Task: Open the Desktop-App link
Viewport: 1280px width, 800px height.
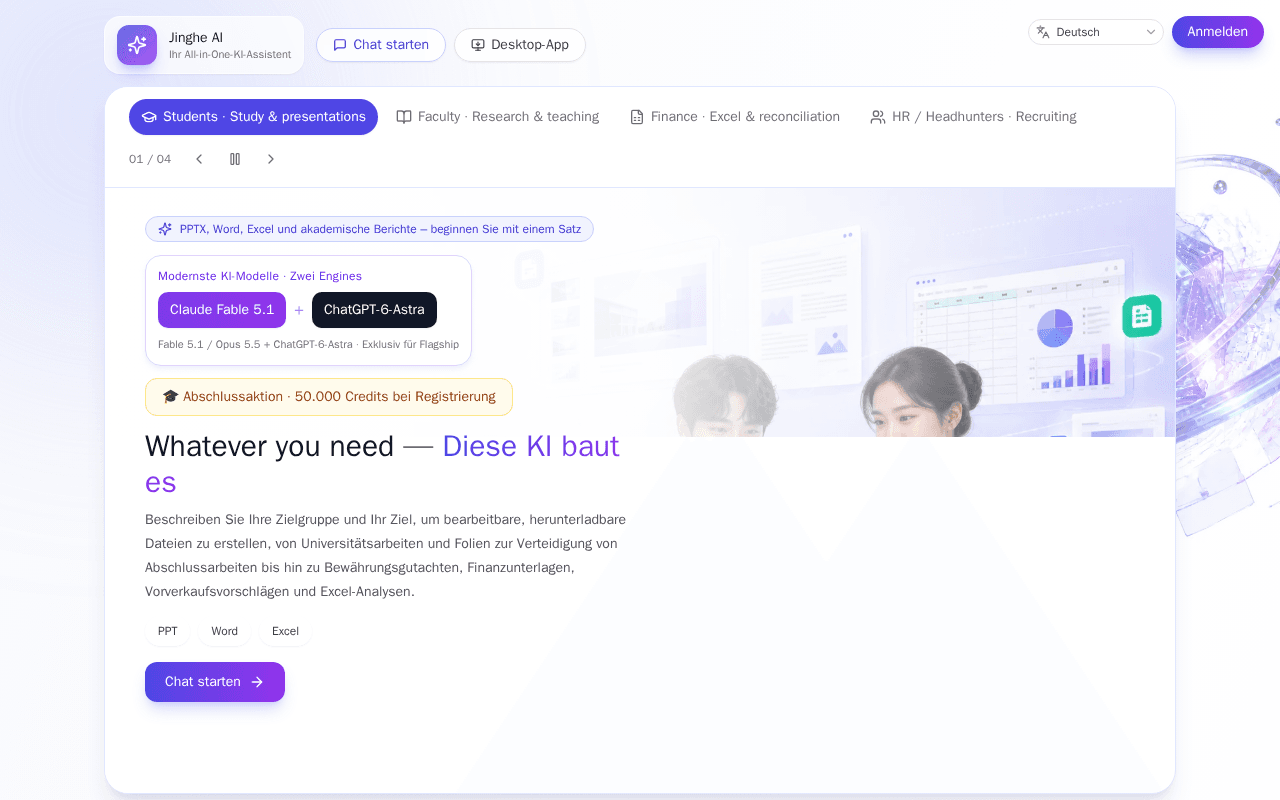Action: click(x=520, y=45)
